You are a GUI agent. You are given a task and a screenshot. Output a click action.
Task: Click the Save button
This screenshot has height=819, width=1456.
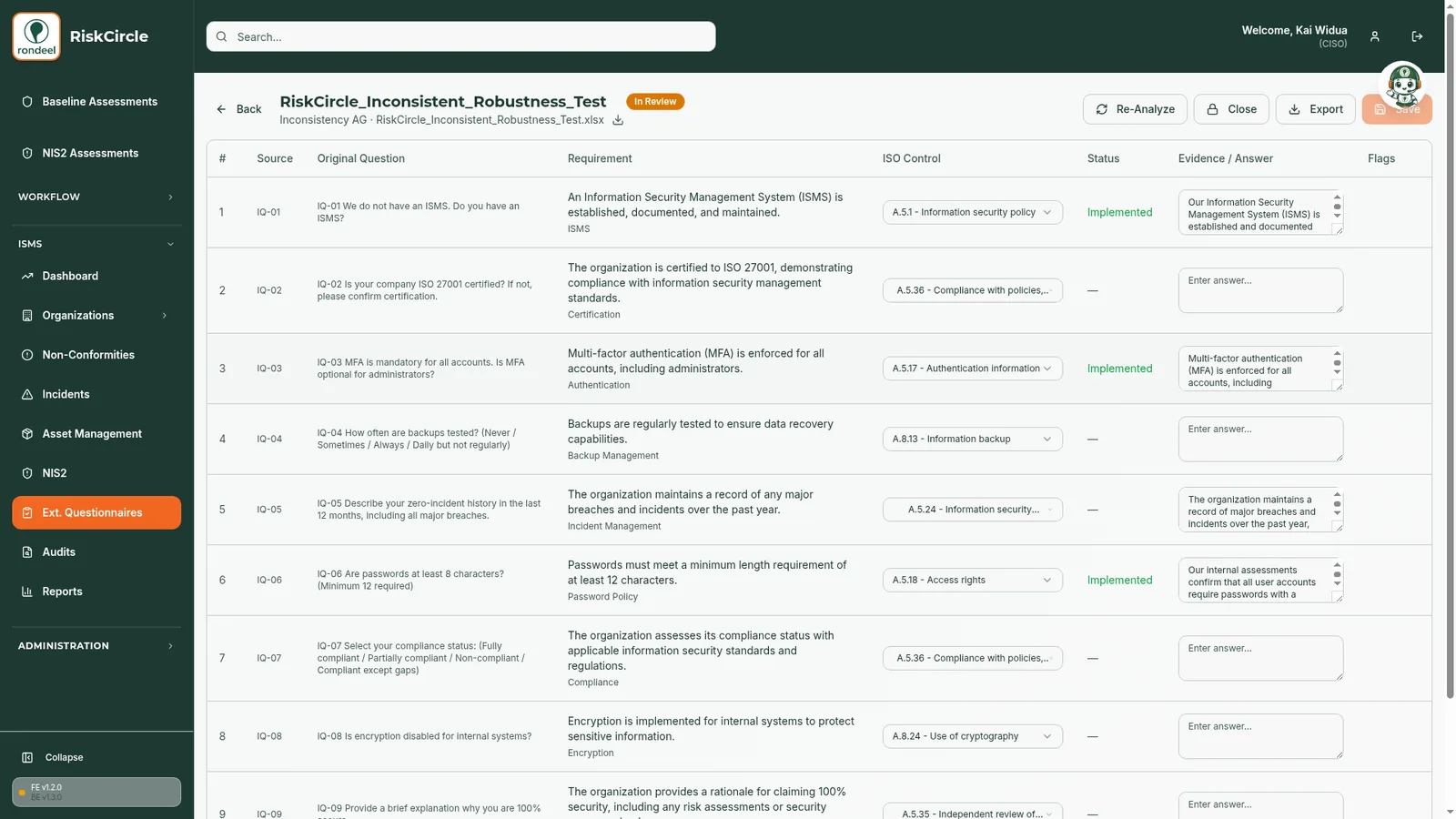(x=1397, y=109)
